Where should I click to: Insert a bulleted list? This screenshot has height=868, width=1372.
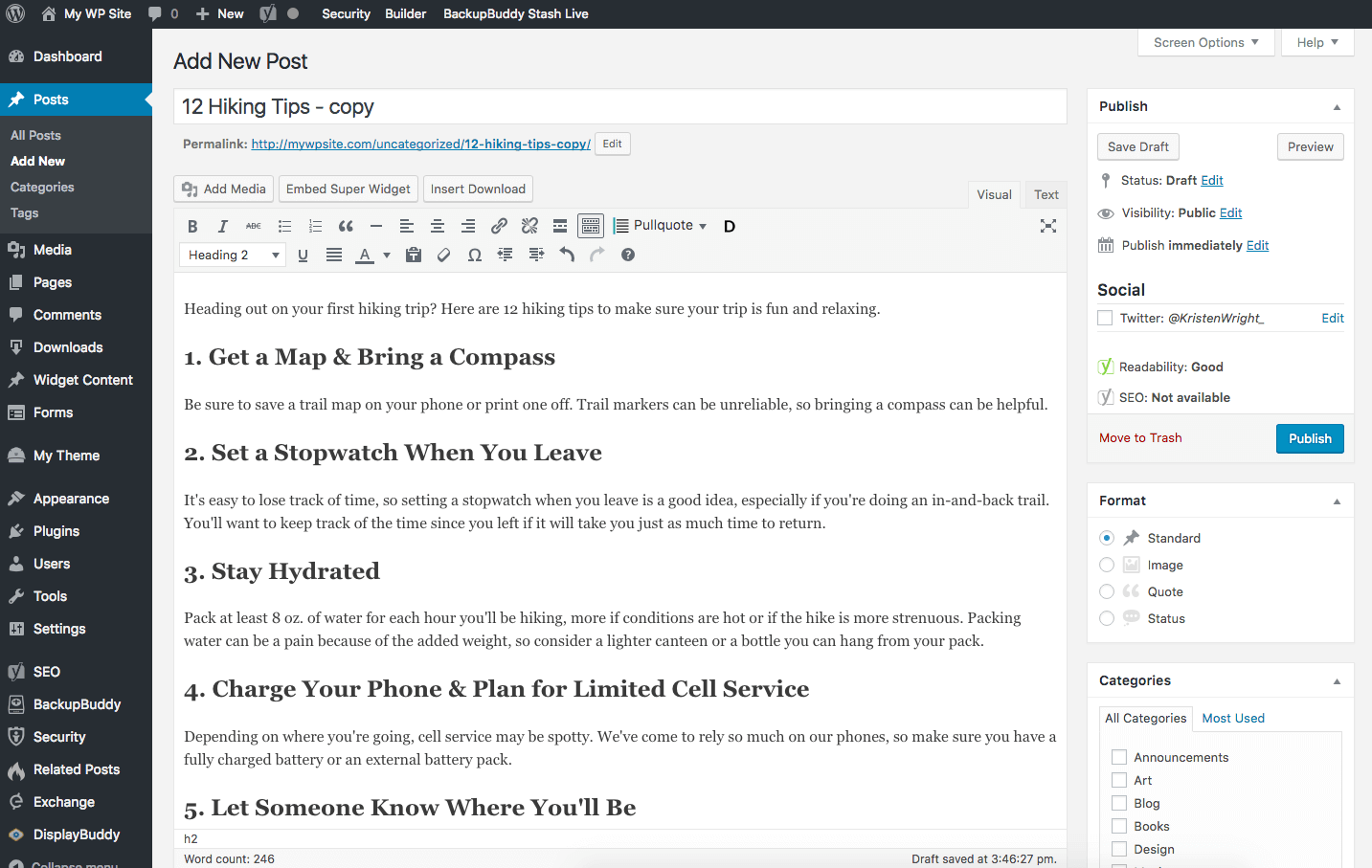point(284,226)
